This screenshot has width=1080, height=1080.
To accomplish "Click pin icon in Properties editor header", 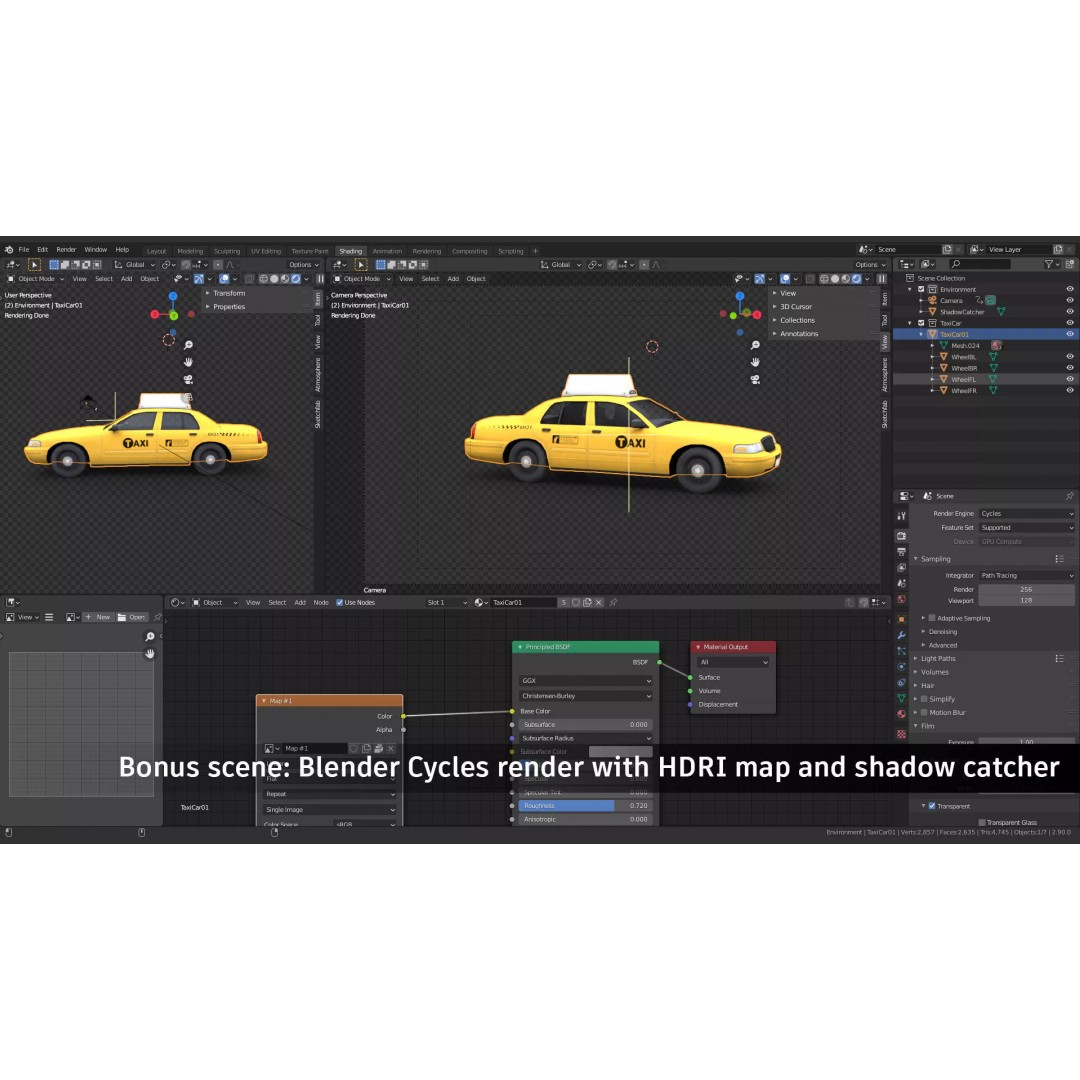I will 1070,496.
